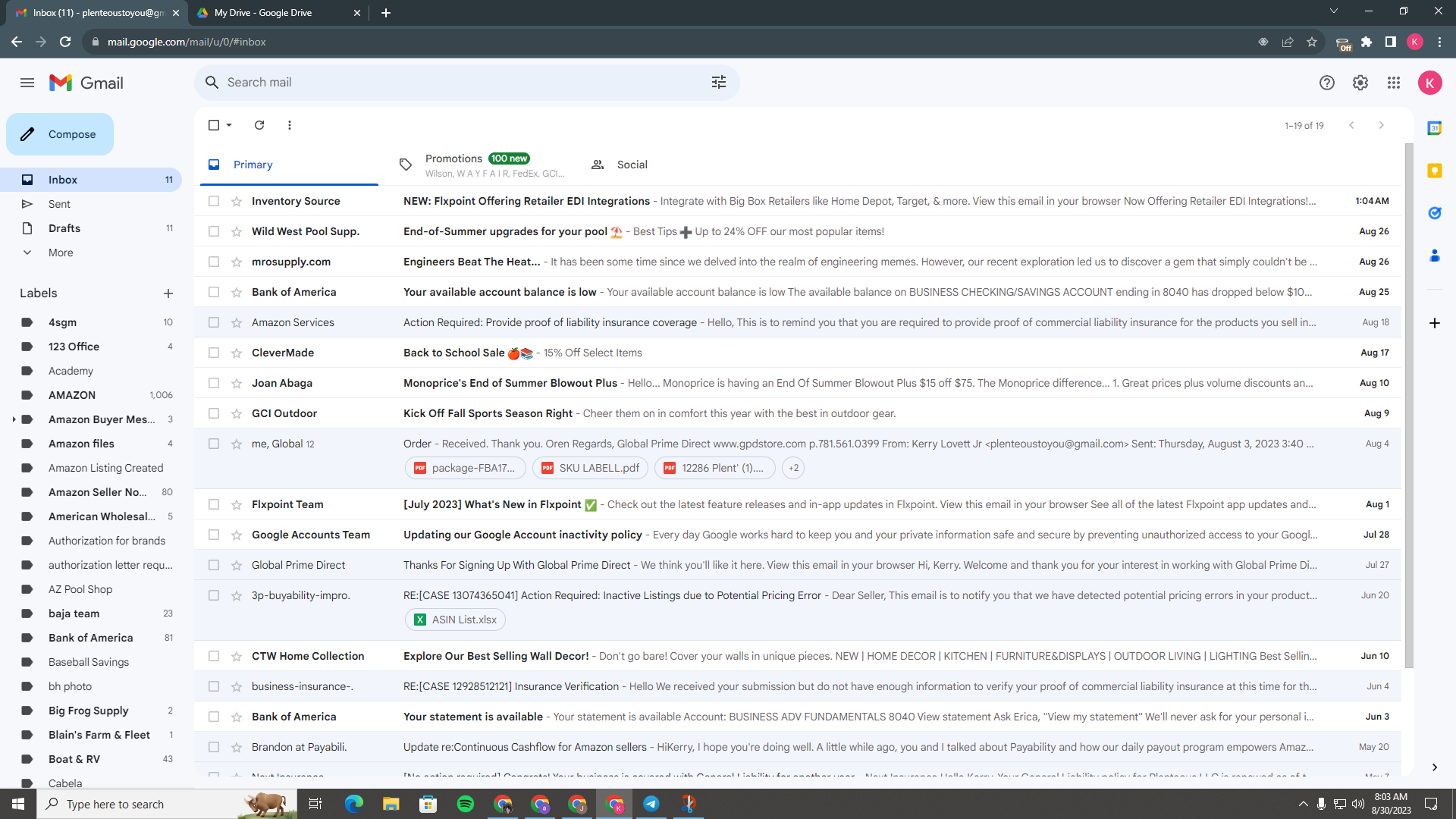Image resolution: width=1456 pixels, height=819 pixels.
Task: Expand the Amazon Buyer Mes... label
Action: pos(14,419)
